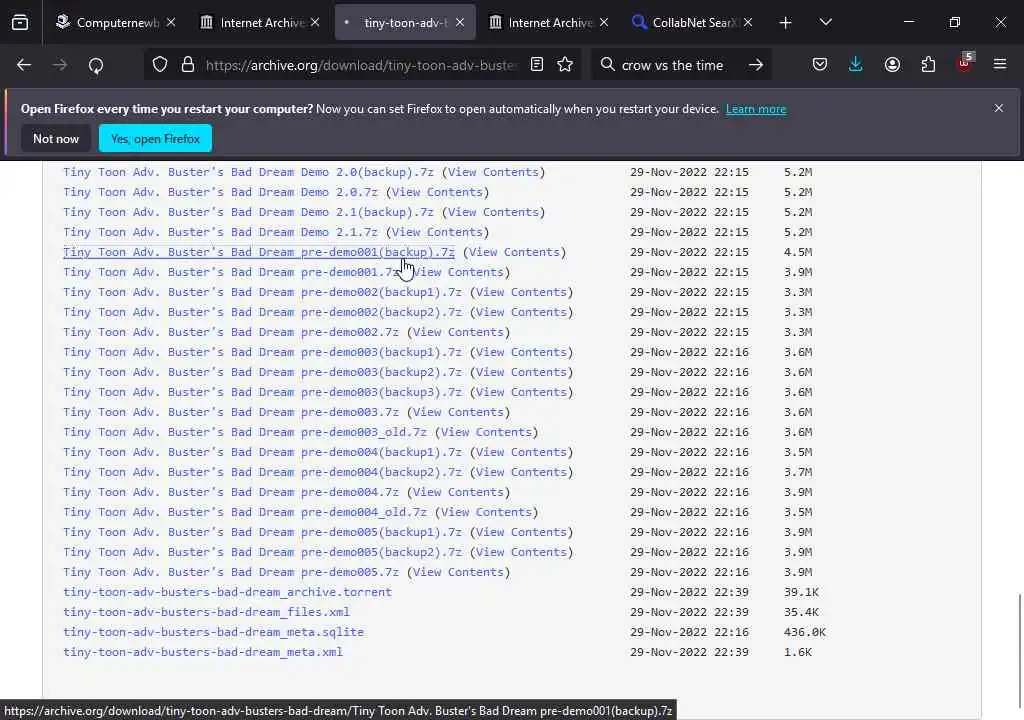Switch to the first Internet Archive tab

tap(261, 23)
